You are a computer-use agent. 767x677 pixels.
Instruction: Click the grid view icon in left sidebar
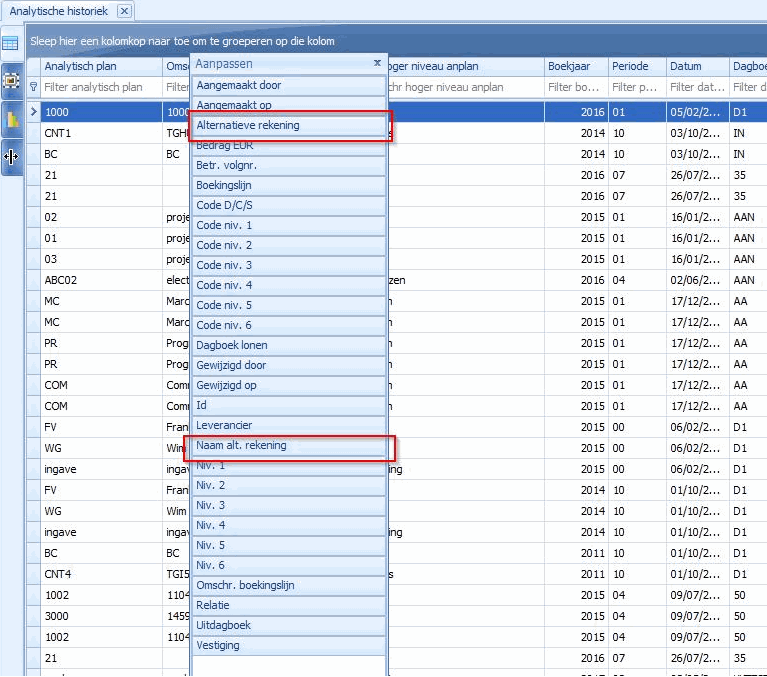pos(10,43)
